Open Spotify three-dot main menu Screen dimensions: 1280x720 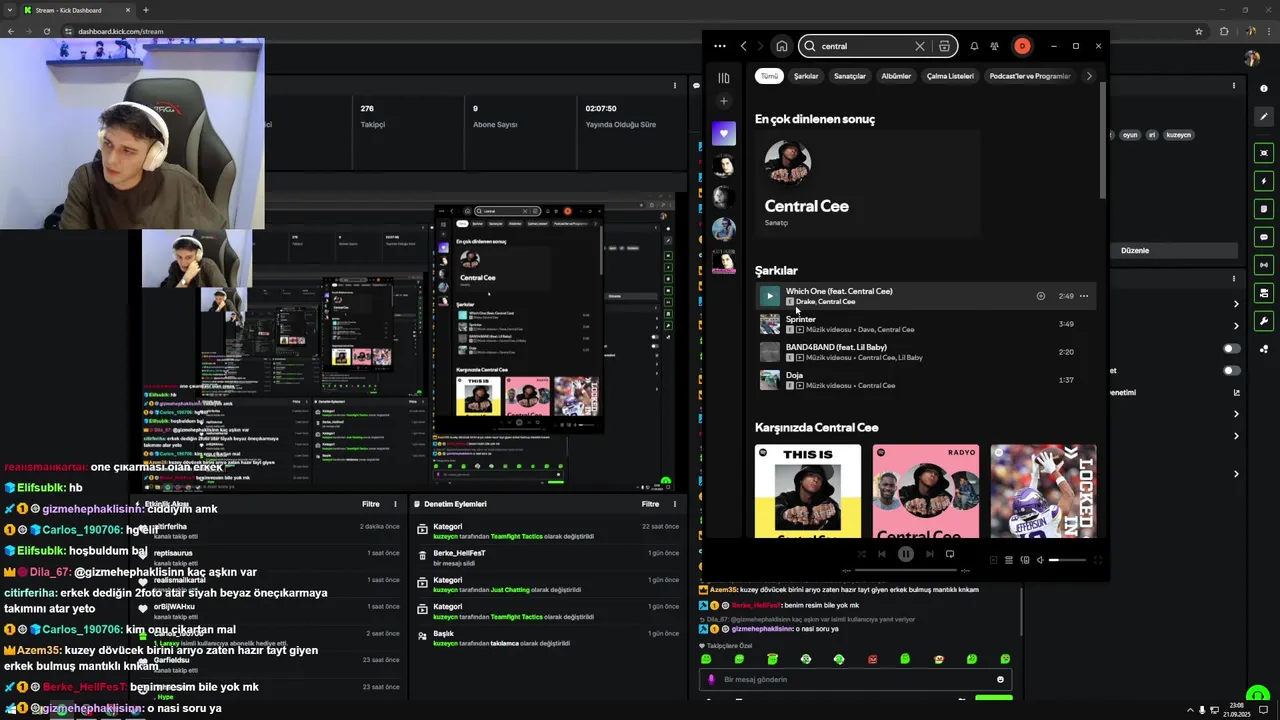pyautogui.click(x=720, y=46)
